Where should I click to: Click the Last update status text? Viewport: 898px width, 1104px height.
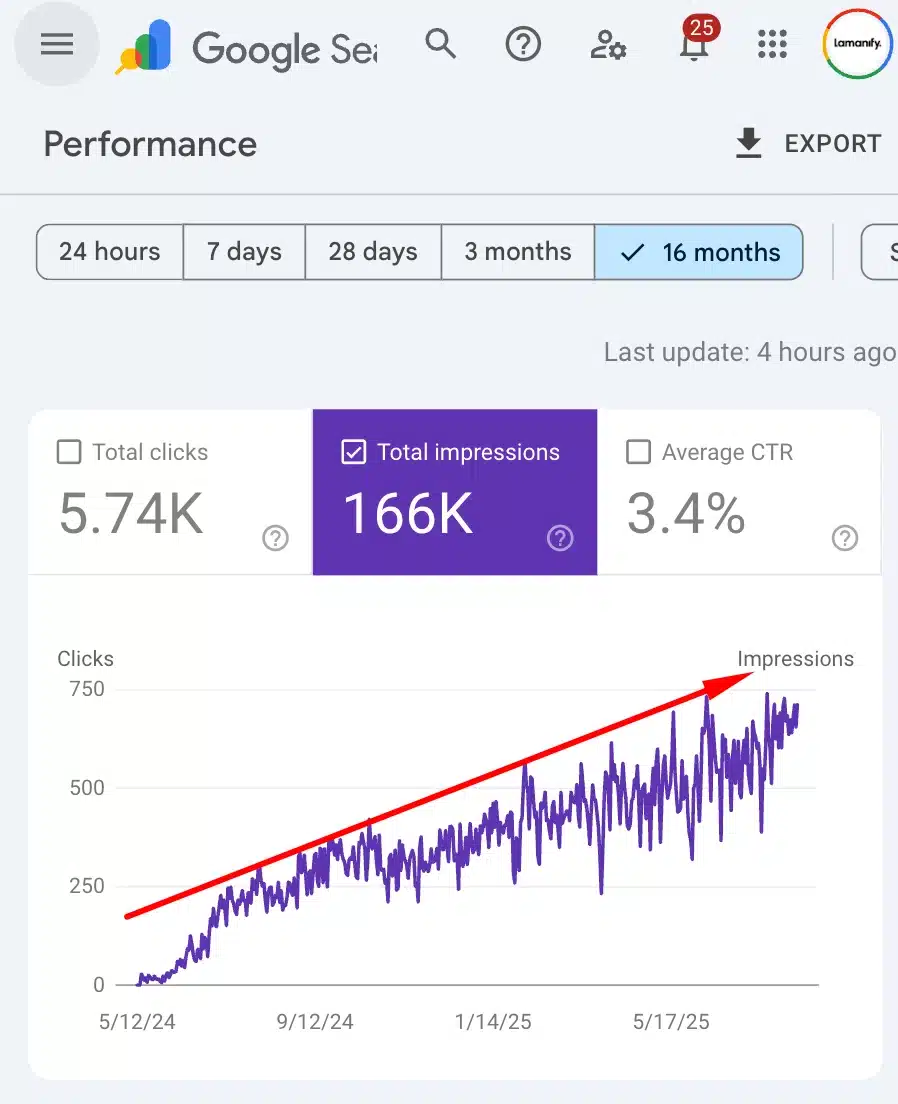coord(749,352)
